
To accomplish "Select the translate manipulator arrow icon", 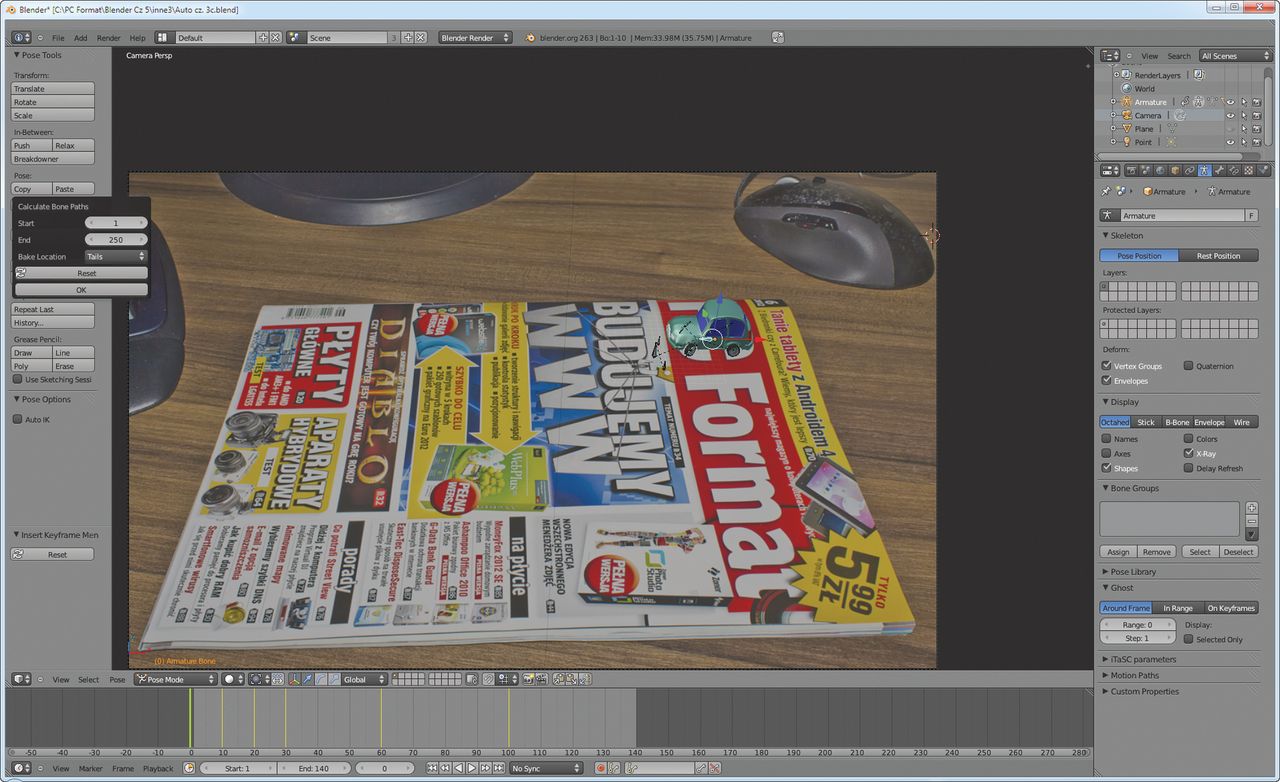I will click(307, 679).
